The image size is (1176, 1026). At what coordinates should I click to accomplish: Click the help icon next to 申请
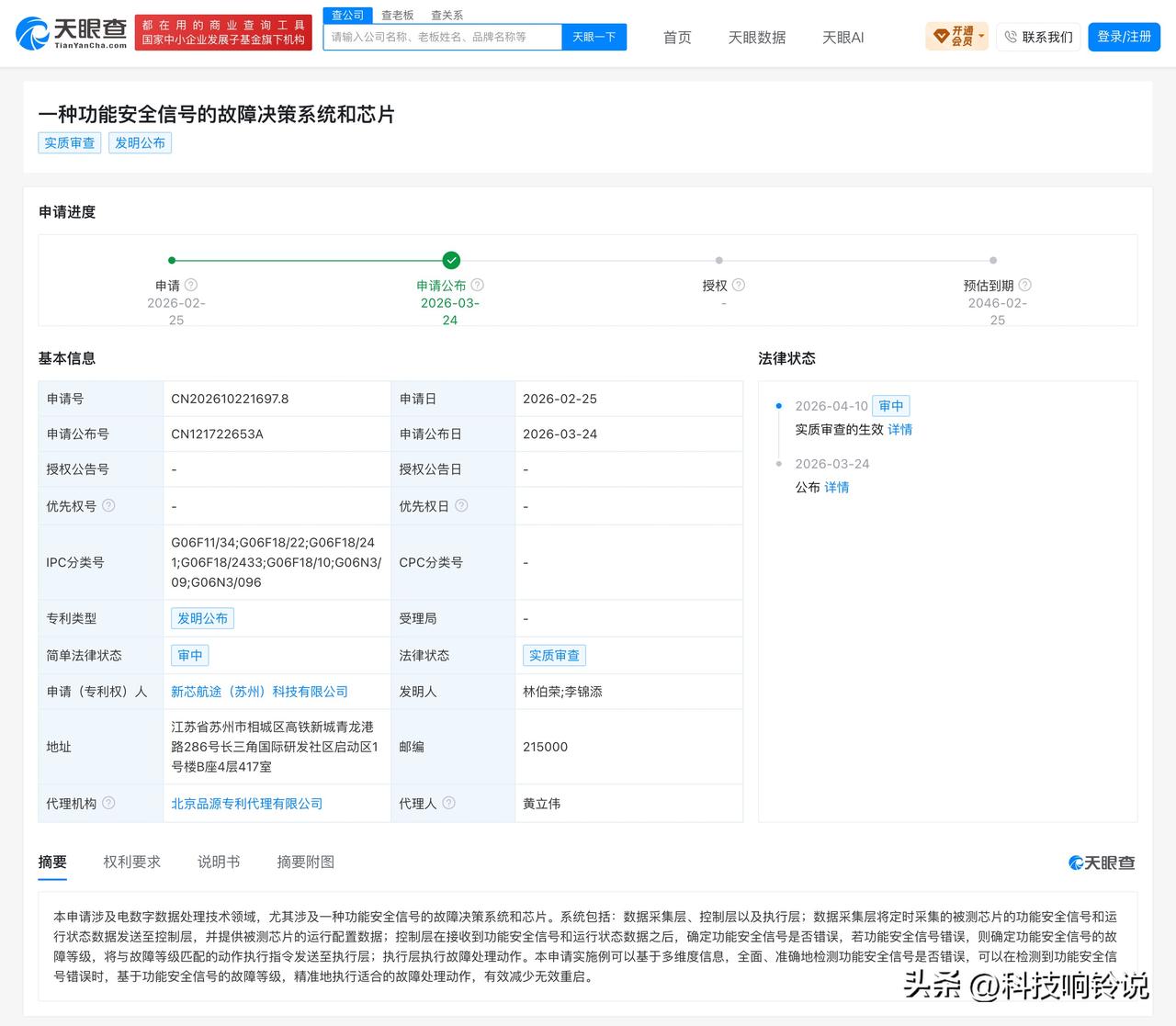(191, 285)
